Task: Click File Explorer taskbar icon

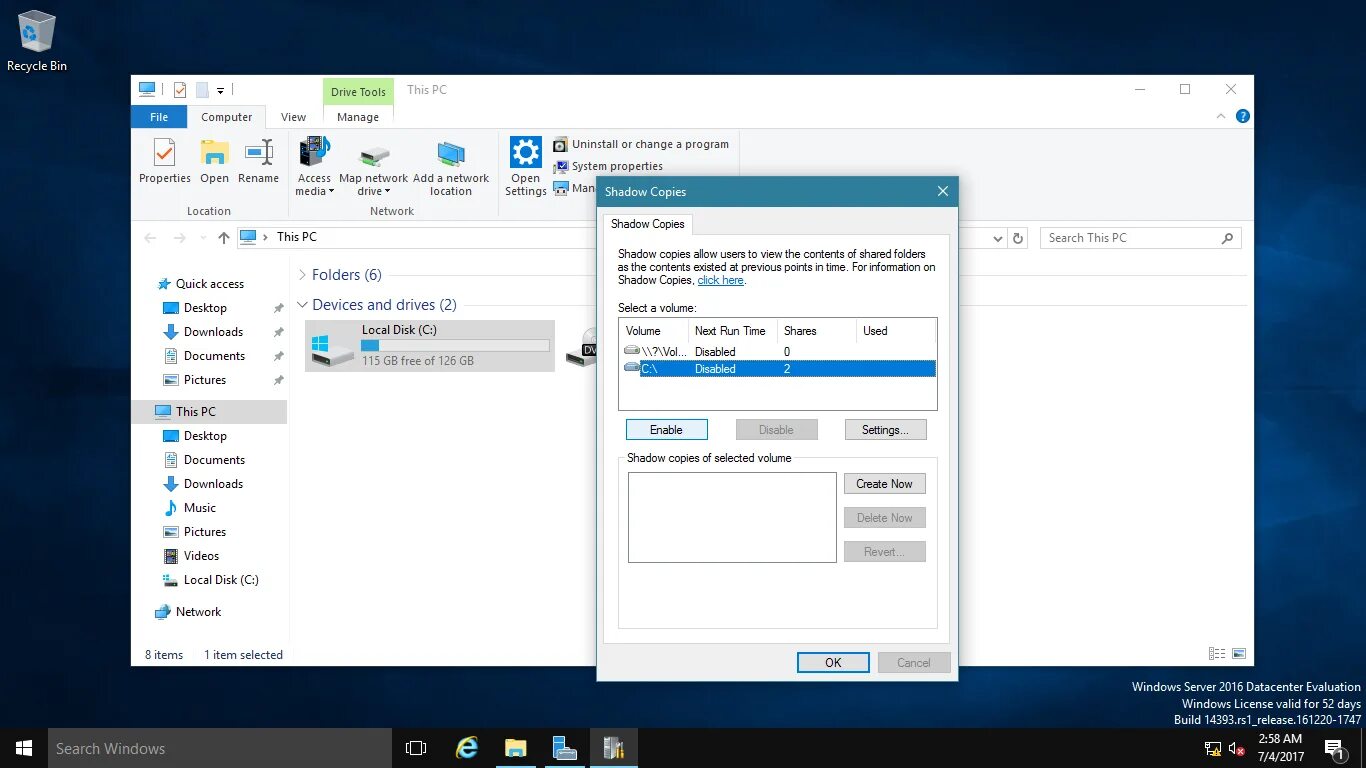Action: point(515,748)
